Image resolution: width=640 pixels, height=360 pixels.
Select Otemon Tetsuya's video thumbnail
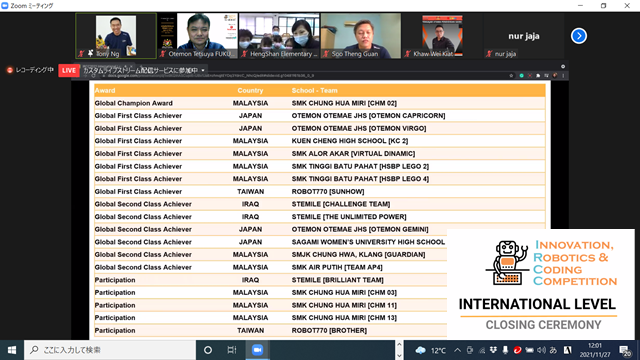pyautogui.click(x=198, y=36)
